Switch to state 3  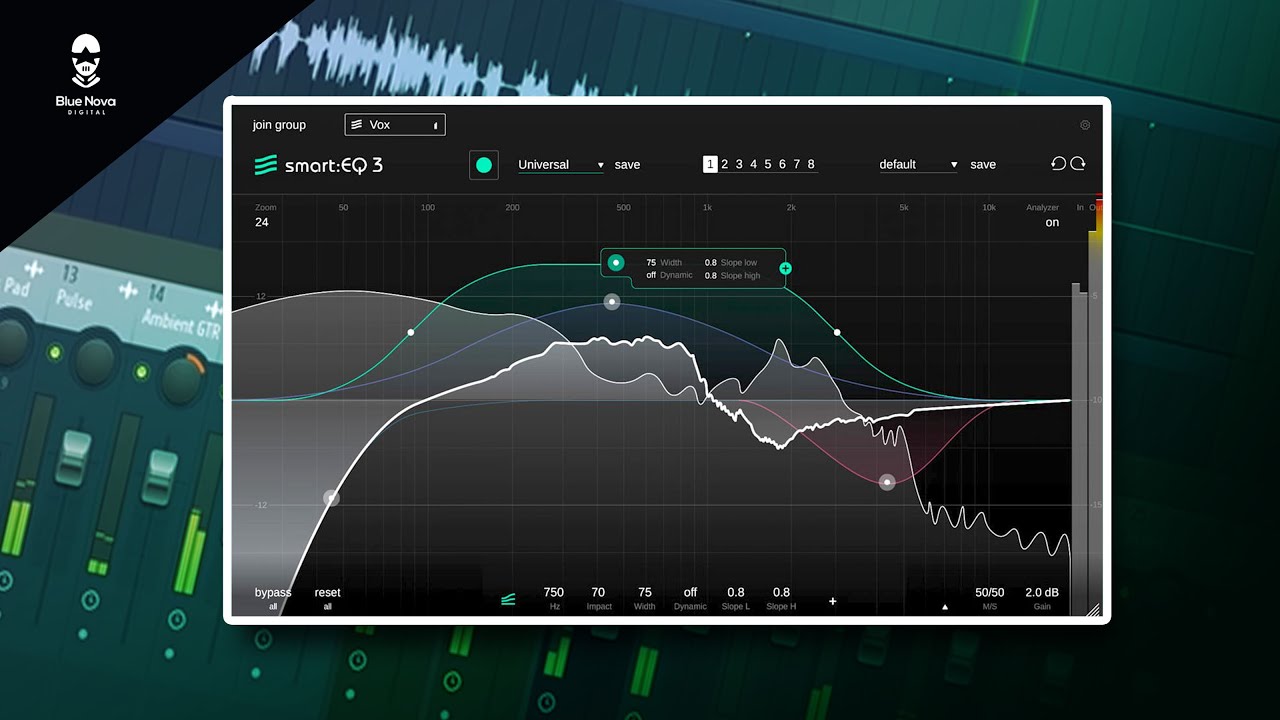(739, 165)
